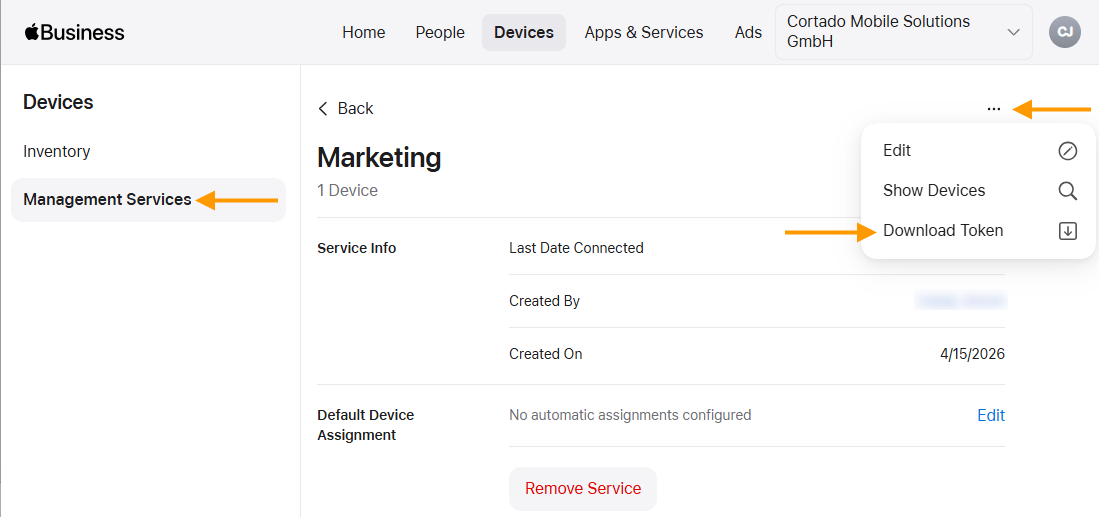The image size is (1099, 517).
Task: Click the 'Default Device Assignment' heading
Action: coord(366,425)
